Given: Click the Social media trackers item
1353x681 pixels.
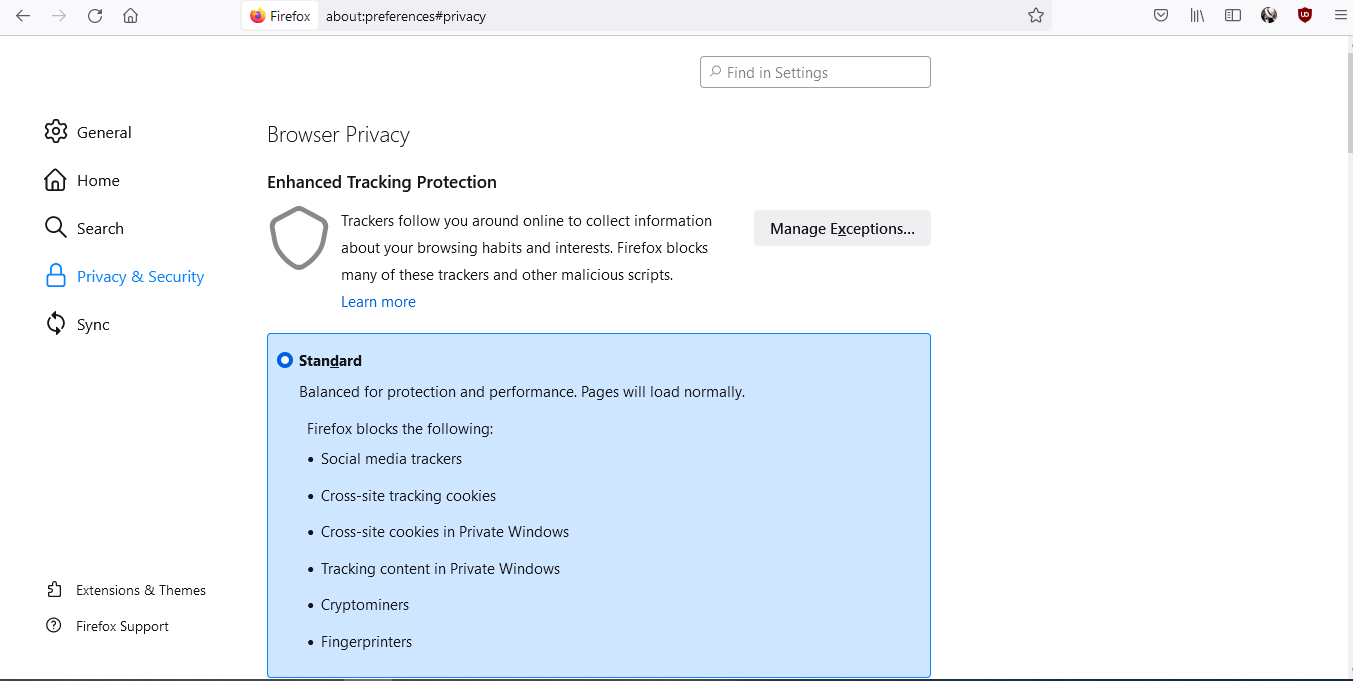Looking at the screenshot, I should pos(391,459).
